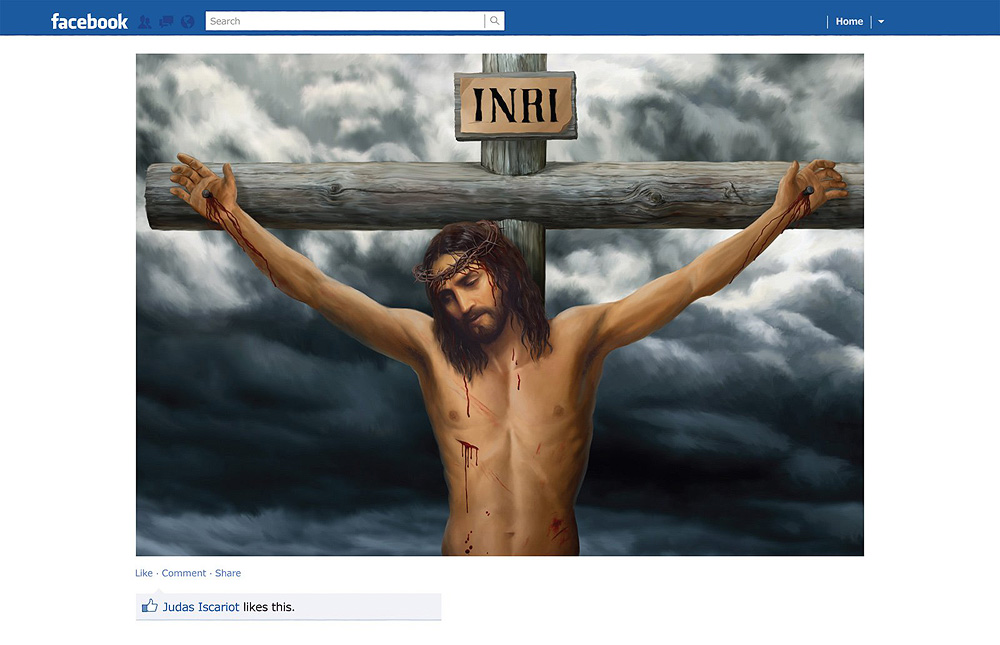This screenshot has height=645, width=1000.
Task: Click the Share link
Action: (x=228, y=573)
